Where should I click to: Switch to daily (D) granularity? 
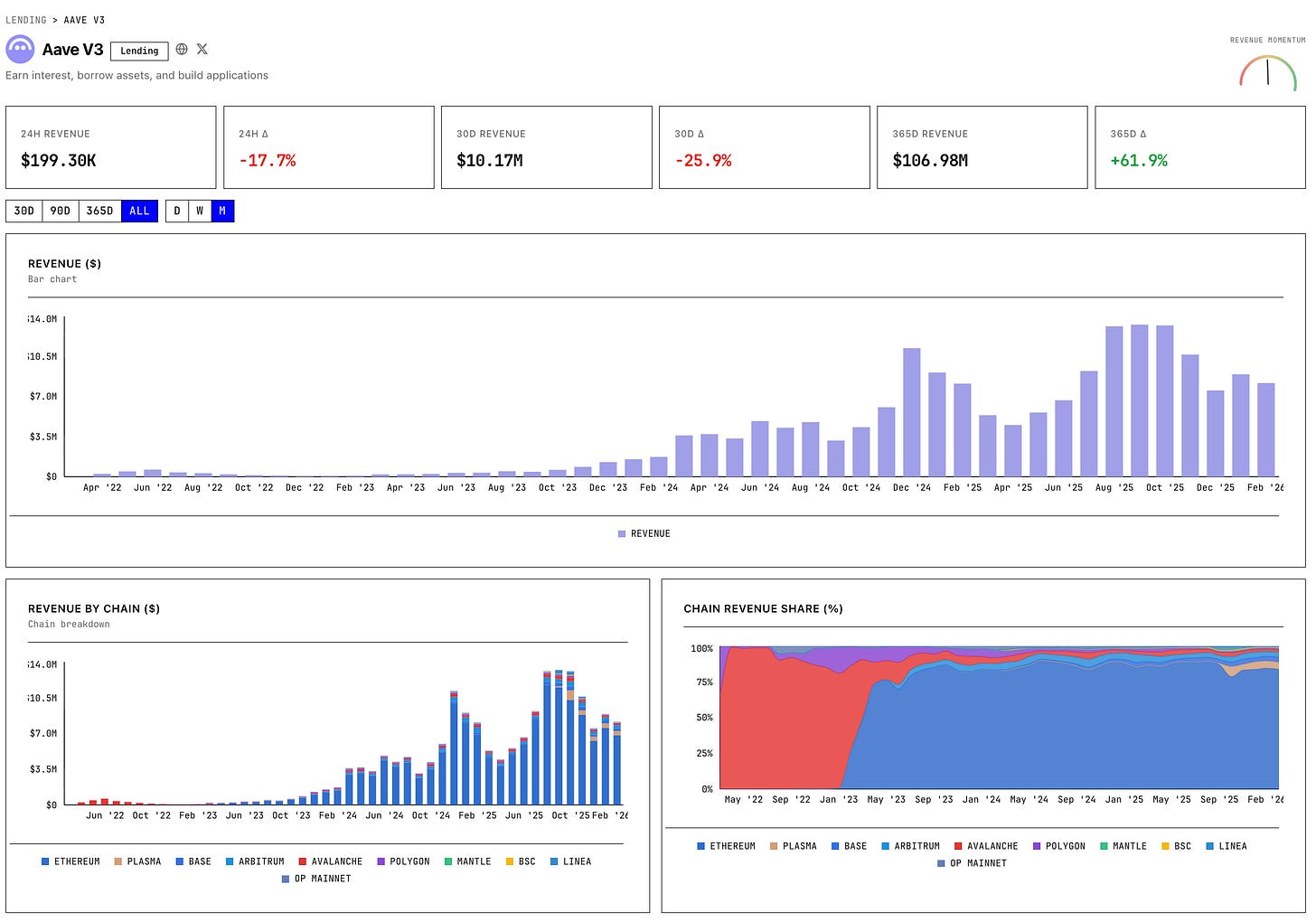(x=177, y=212)
